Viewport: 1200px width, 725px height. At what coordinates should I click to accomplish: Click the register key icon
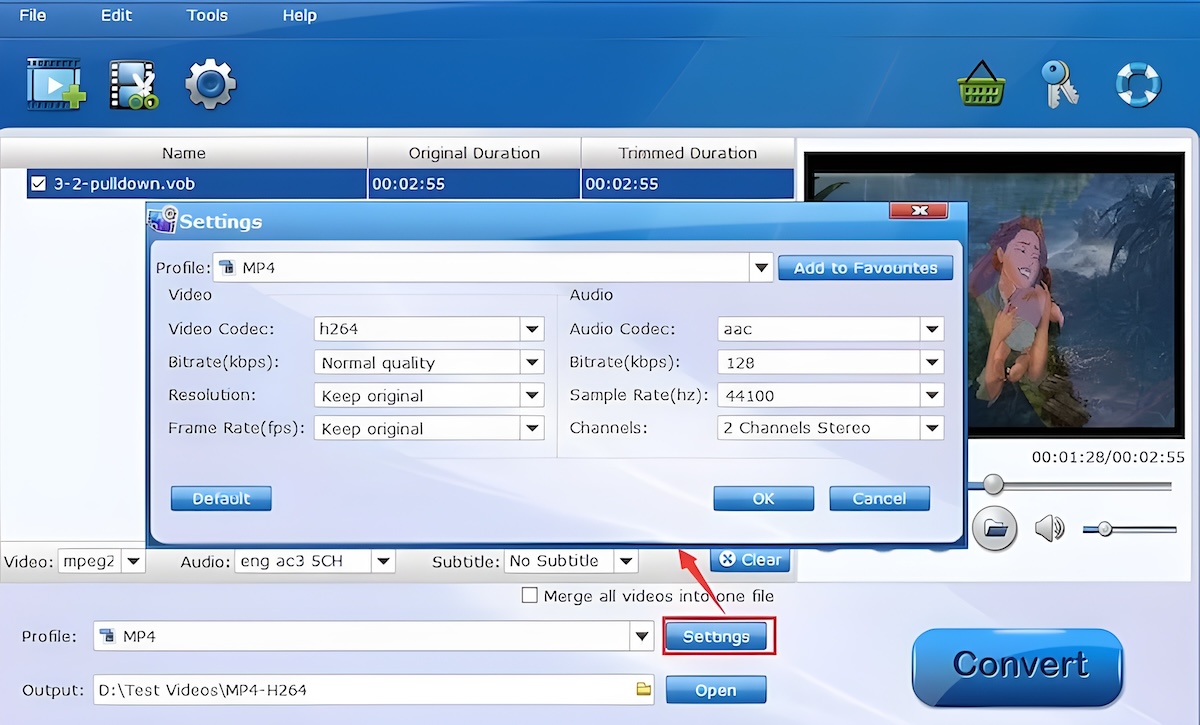pyautogui.click(x=1059, y=84)
